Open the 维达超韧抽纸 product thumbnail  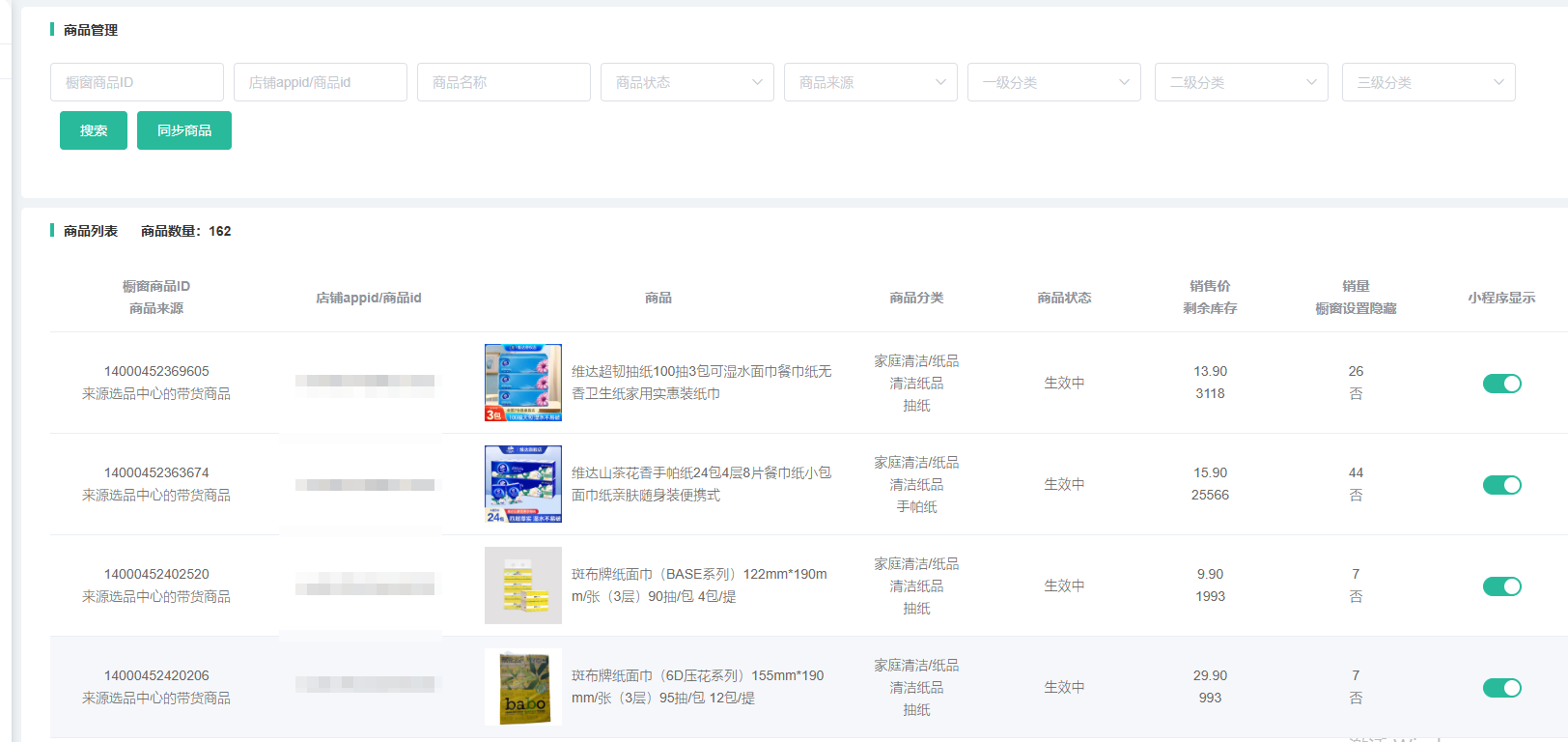pos(523,383)
